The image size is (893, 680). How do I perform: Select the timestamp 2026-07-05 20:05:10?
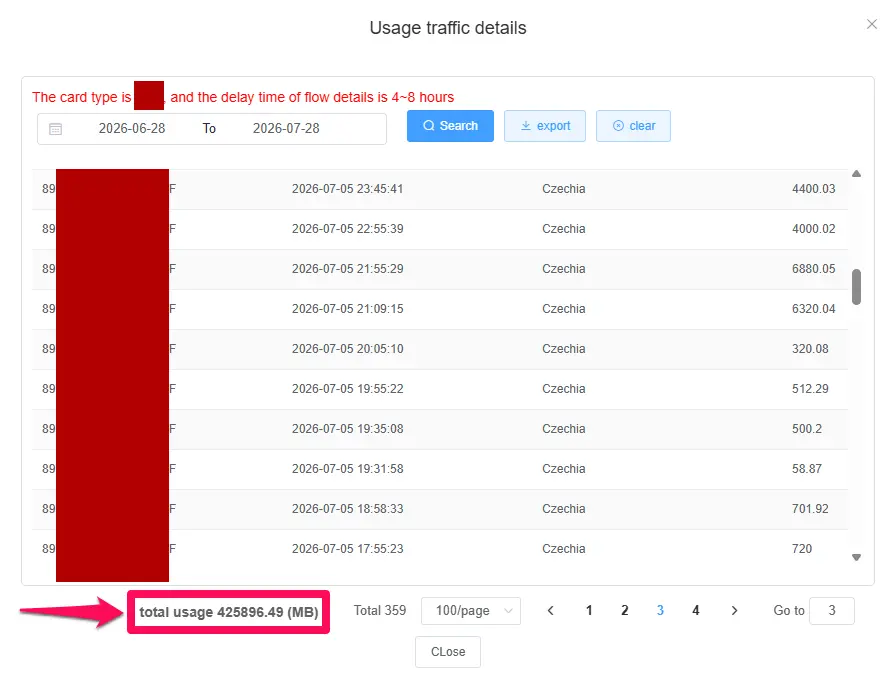[x=347, y=349]
